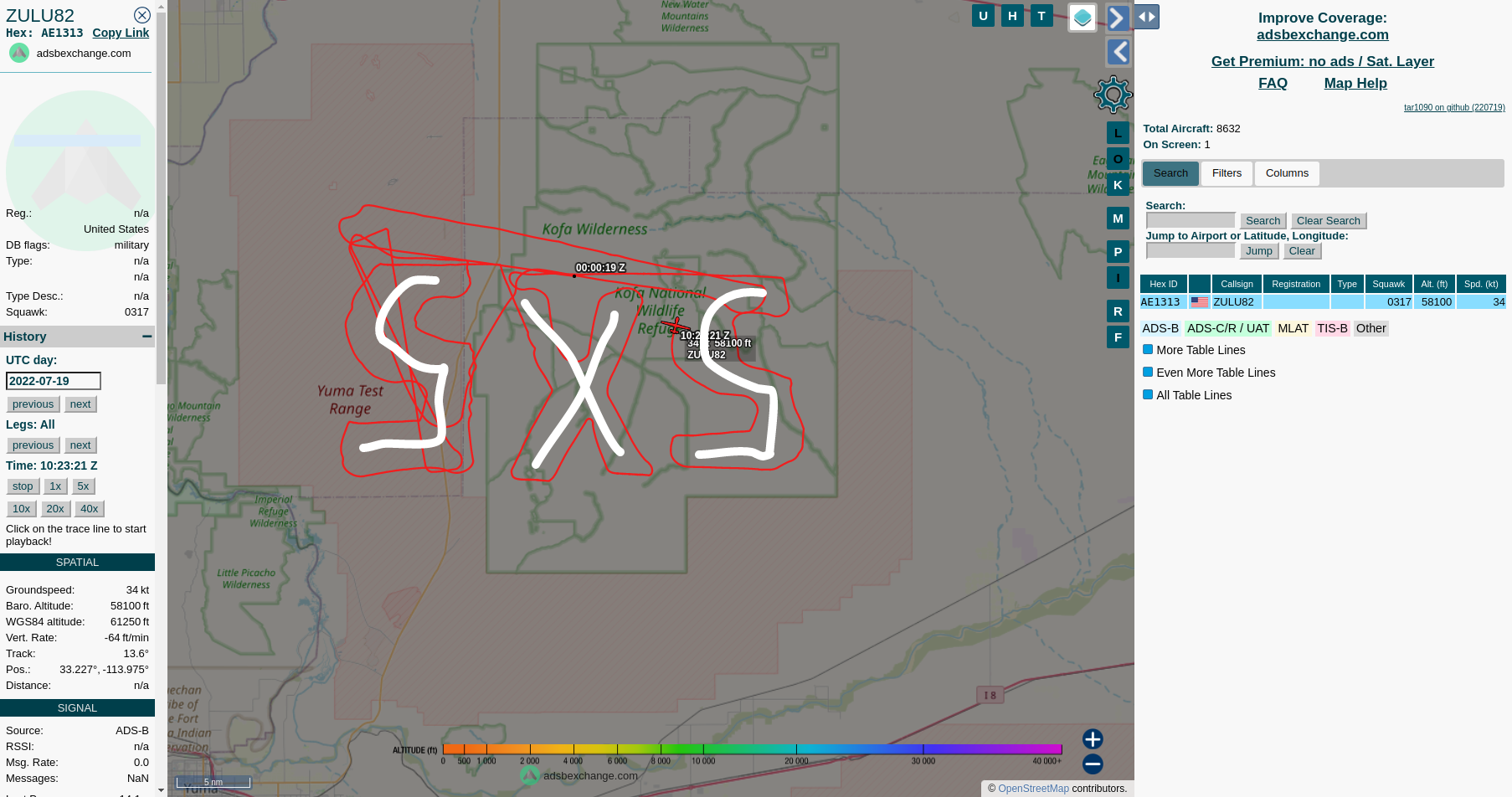
Task: Open the map settings gear icon
Action: click(1113, 95)
